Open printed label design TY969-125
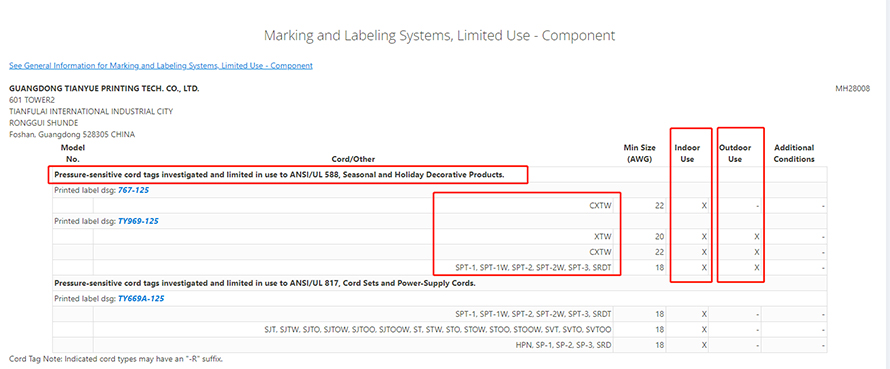Viewport: 890px width, 369px height. [138, 221]
